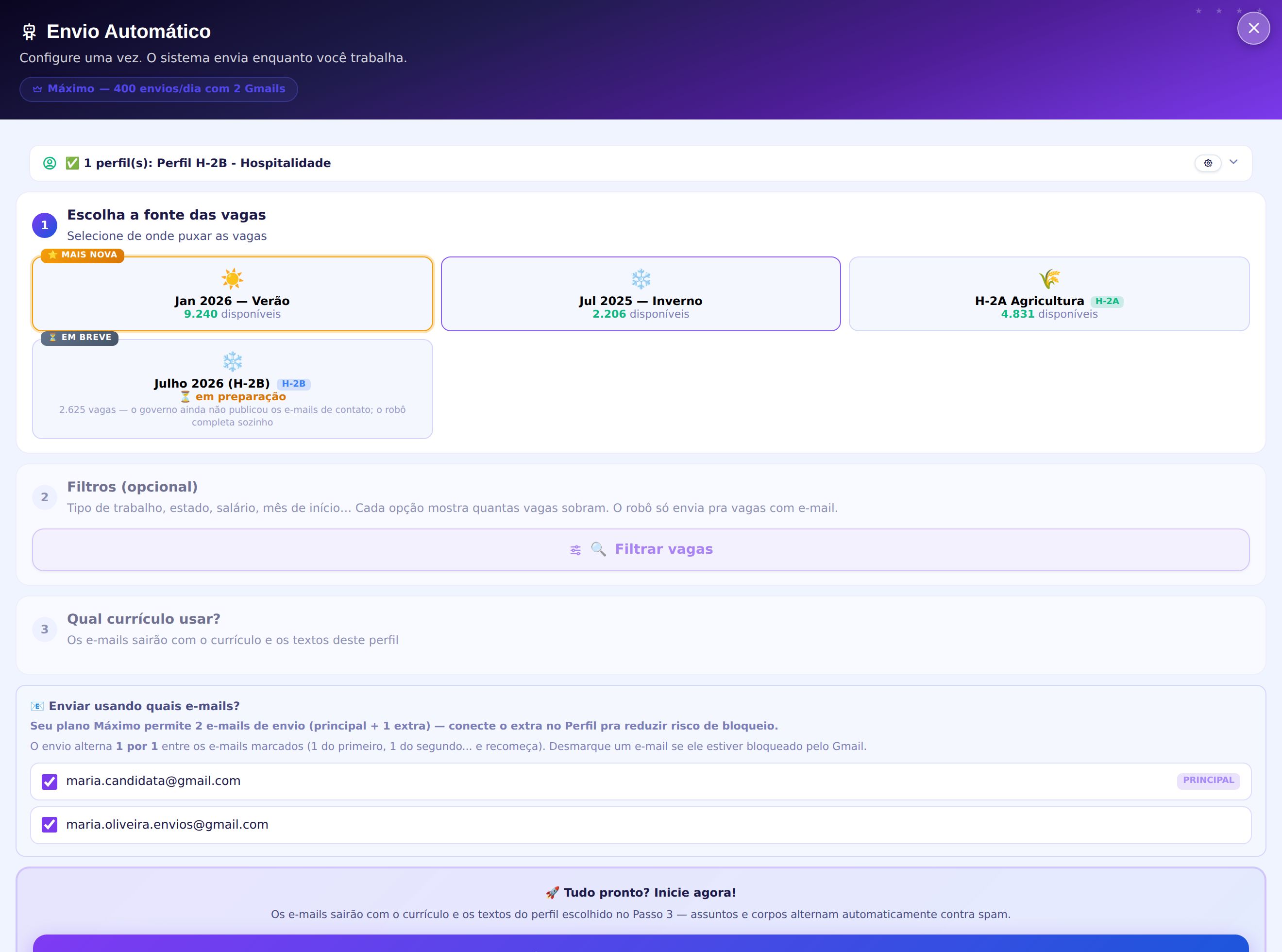Image resolution: width=1282 pixels, height=952 pixels.
Task: Click the wheat icon on H-2A Agricultura
Action: click(1049, 279)
